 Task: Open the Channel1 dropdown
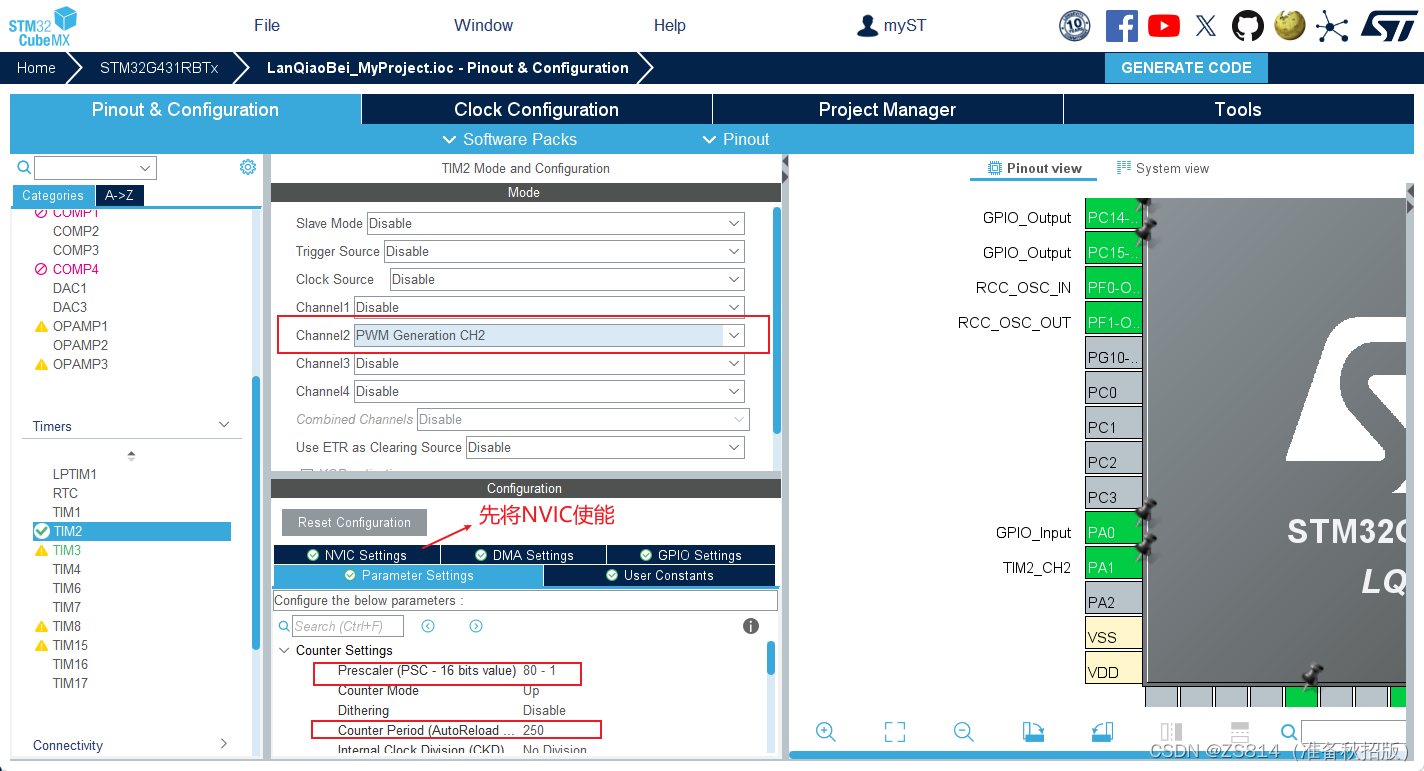click(x=550, y=307)
